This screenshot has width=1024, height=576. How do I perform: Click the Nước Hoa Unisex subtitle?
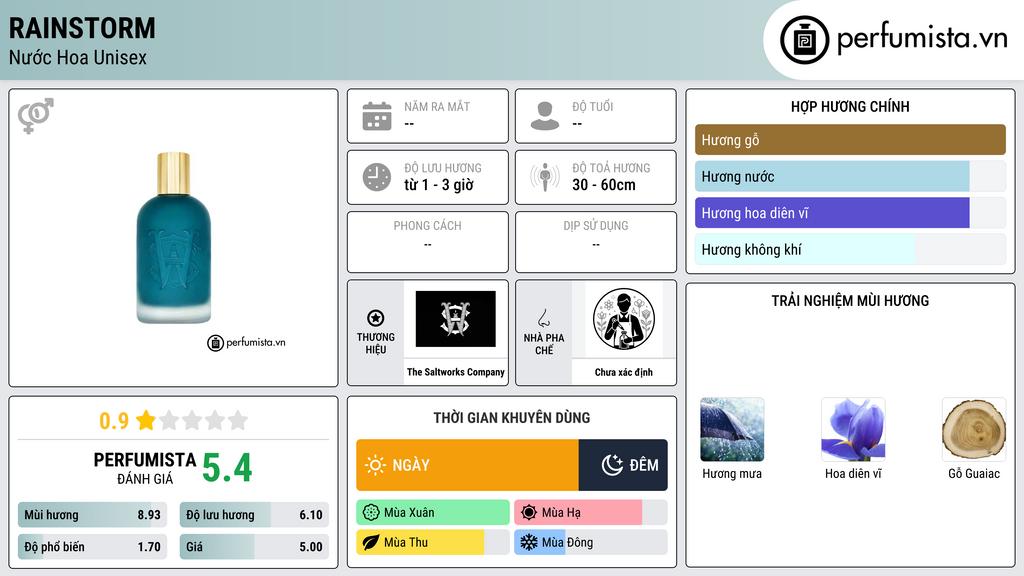78,57
